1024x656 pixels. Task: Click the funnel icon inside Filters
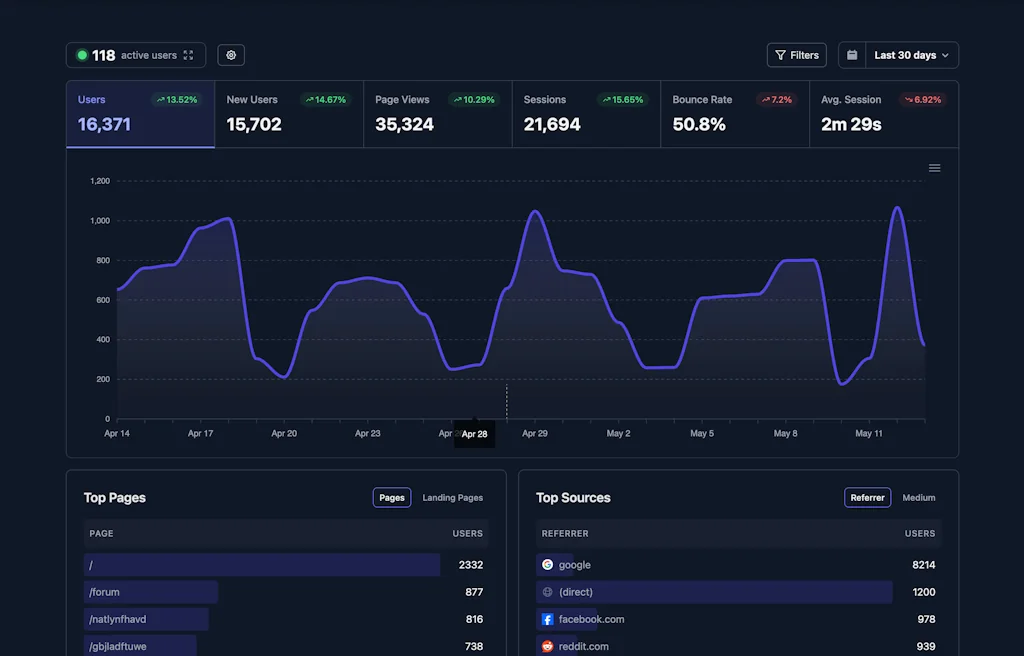[781, 55]
